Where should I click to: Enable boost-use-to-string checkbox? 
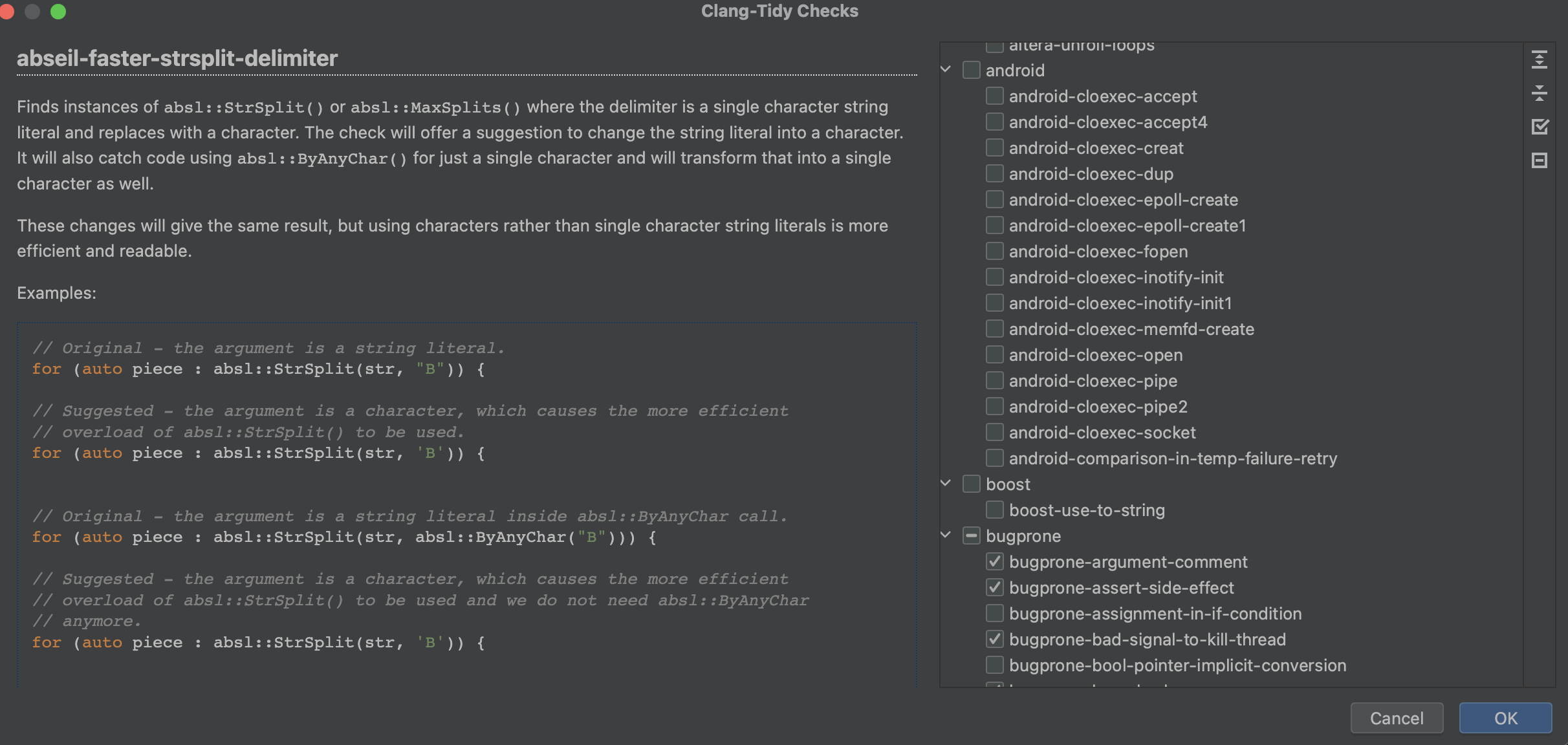point(995,510)
